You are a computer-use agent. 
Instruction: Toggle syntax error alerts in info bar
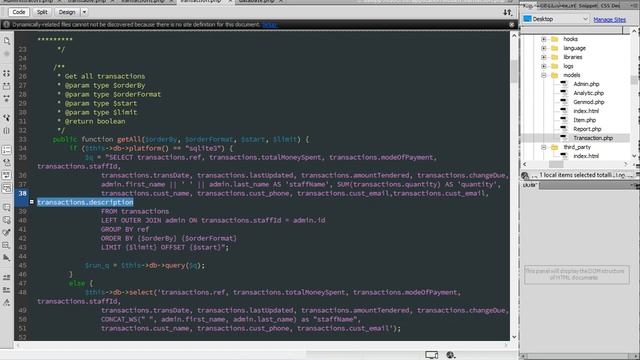click(7, 188)
